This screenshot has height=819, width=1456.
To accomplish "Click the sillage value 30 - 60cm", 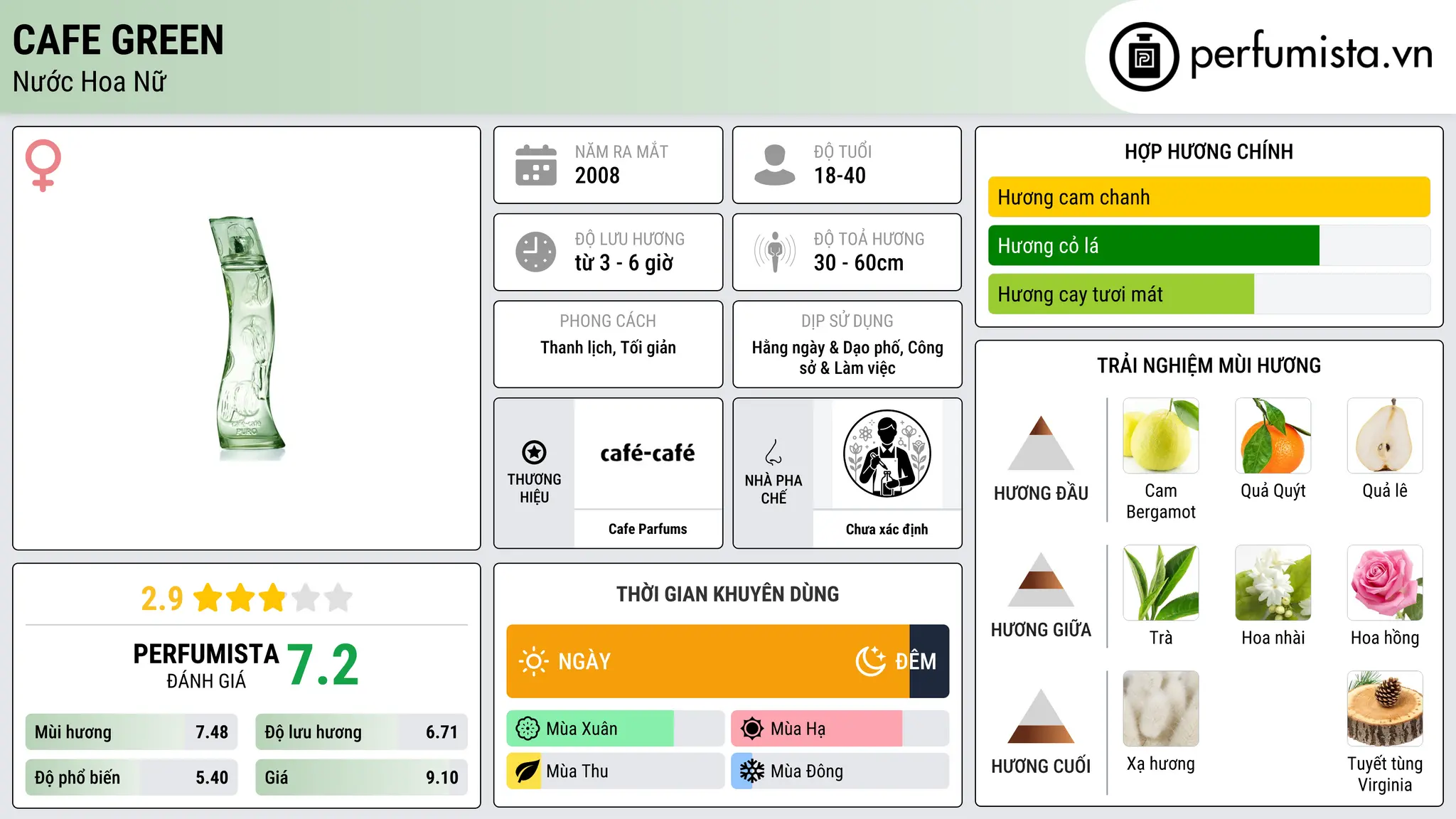I will coord(859,263).
